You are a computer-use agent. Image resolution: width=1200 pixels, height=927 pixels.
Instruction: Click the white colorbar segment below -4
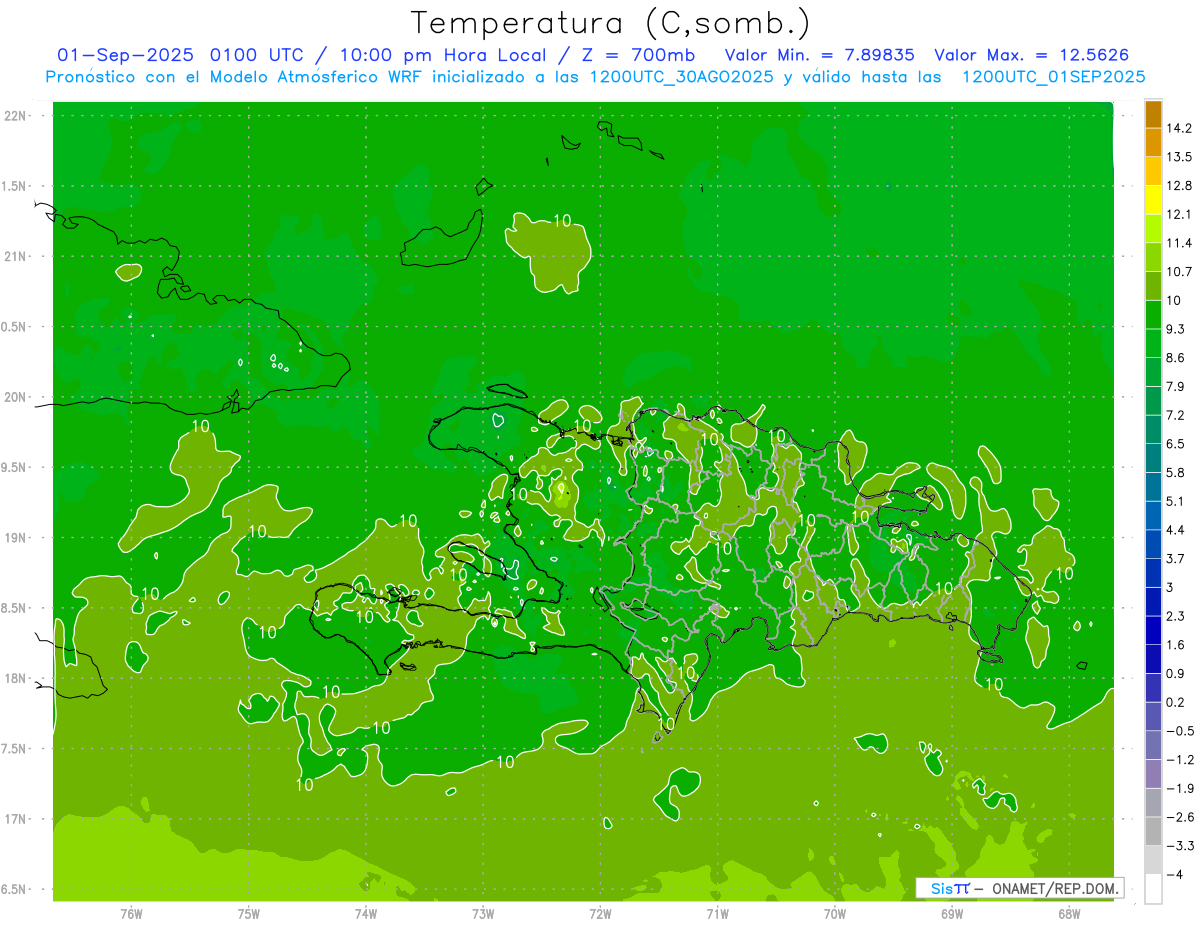pyautogui.click(x=1153, y=889)
